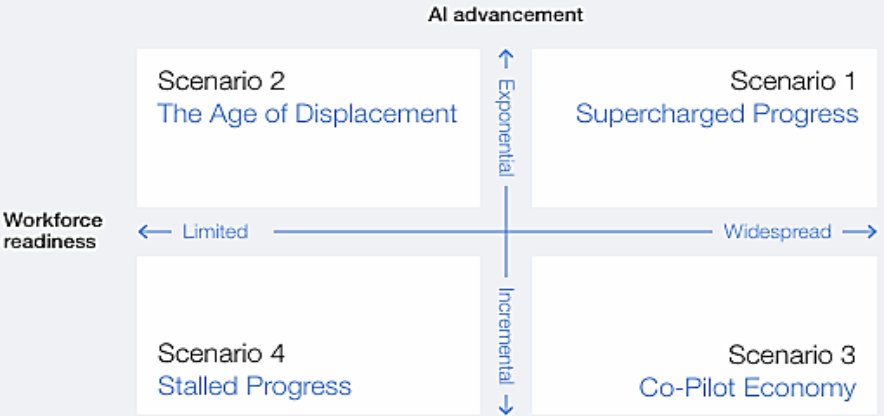This screenshot has height=416, width=884.
Task: Click the Widespread axis label
Action: tap(777, 232)
